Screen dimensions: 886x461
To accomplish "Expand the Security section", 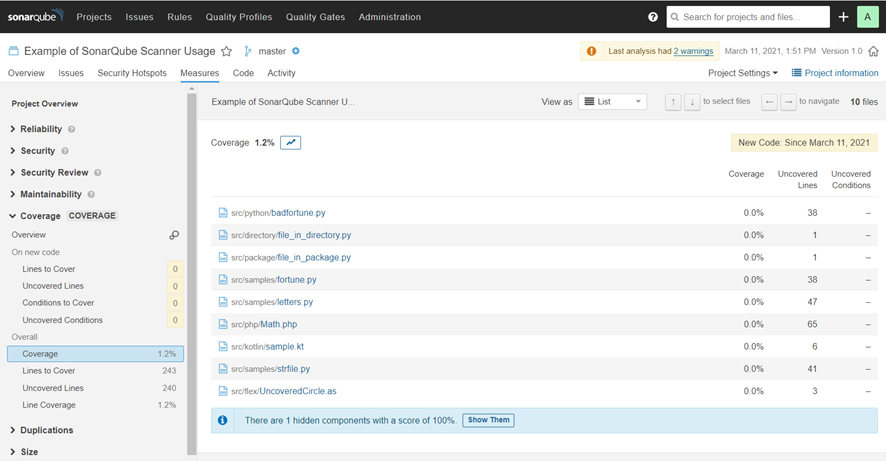I will [32, 151].
